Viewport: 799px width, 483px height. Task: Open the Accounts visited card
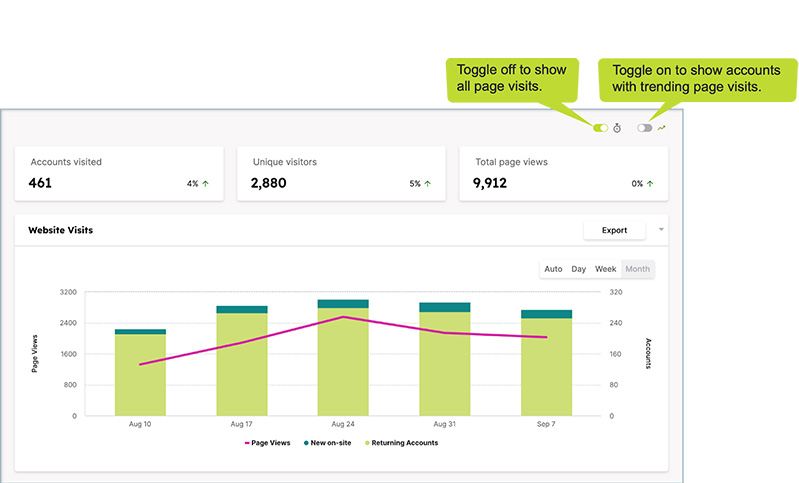click(x=119, y=173)
